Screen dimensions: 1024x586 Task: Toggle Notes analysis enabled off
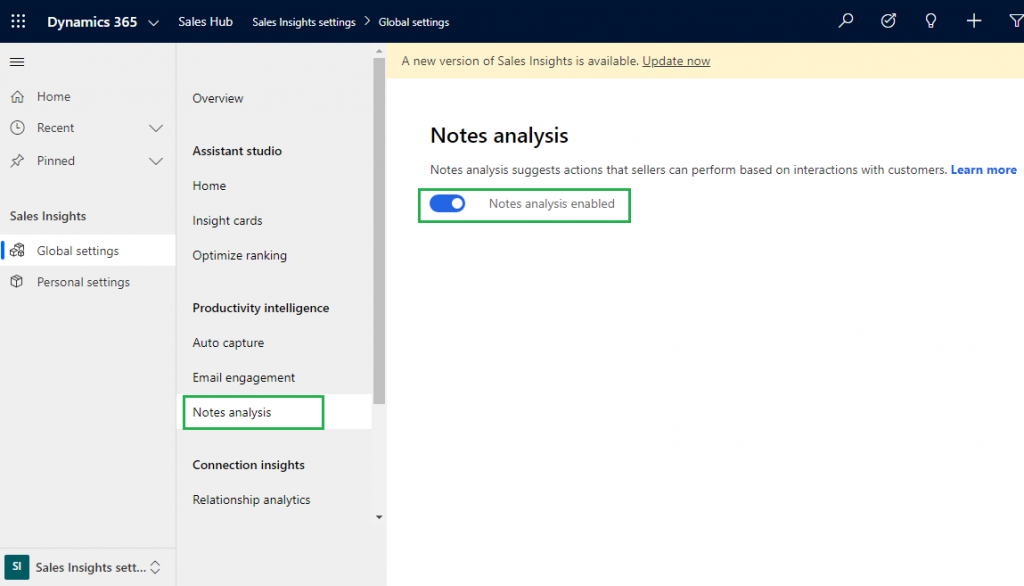(447, 202)
